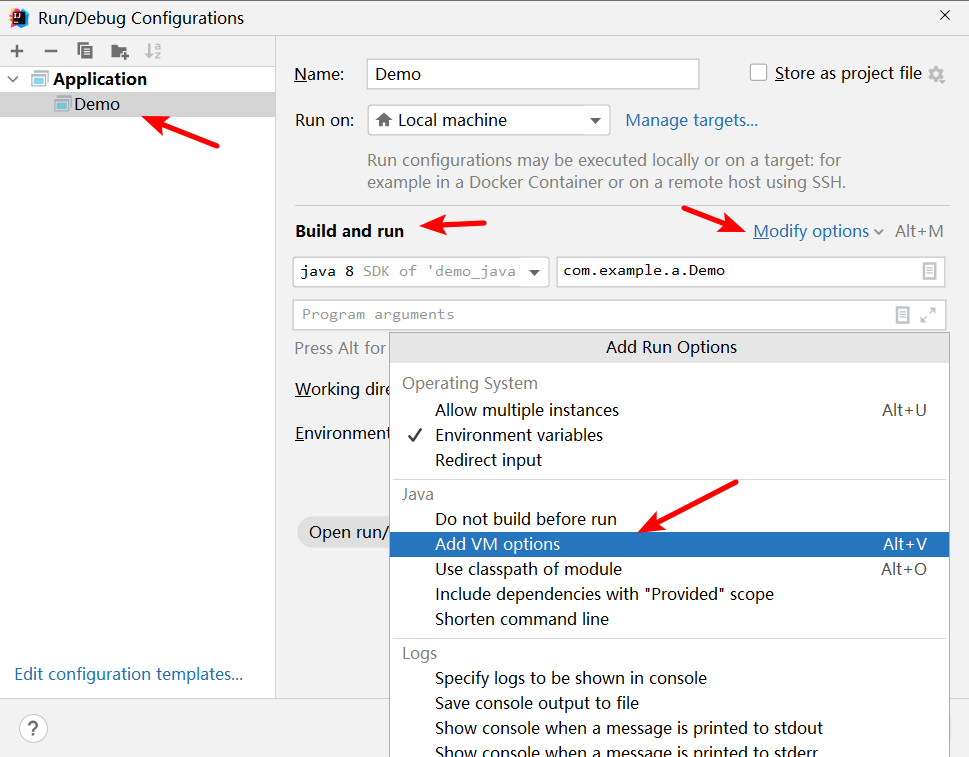Open the Manage targets link

(x=691, y=120)
